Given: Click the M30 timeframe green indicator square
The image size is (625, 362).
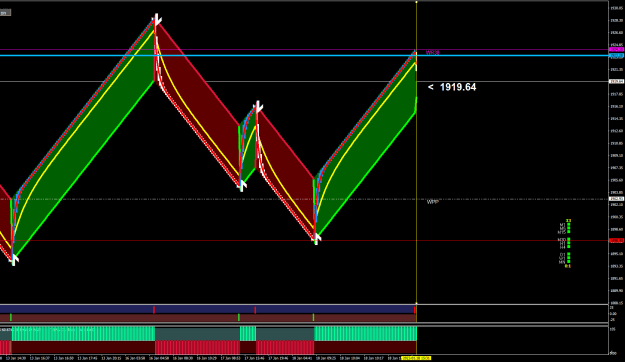Looking at the screenshot, I should tap(568, 239).
